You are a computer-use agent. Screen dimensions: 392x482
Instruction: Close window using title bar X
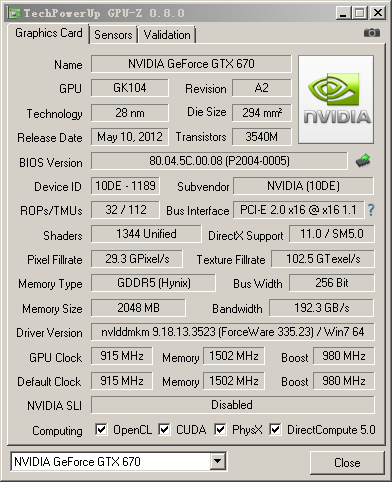pyautogui.click(x=378, y=13)
